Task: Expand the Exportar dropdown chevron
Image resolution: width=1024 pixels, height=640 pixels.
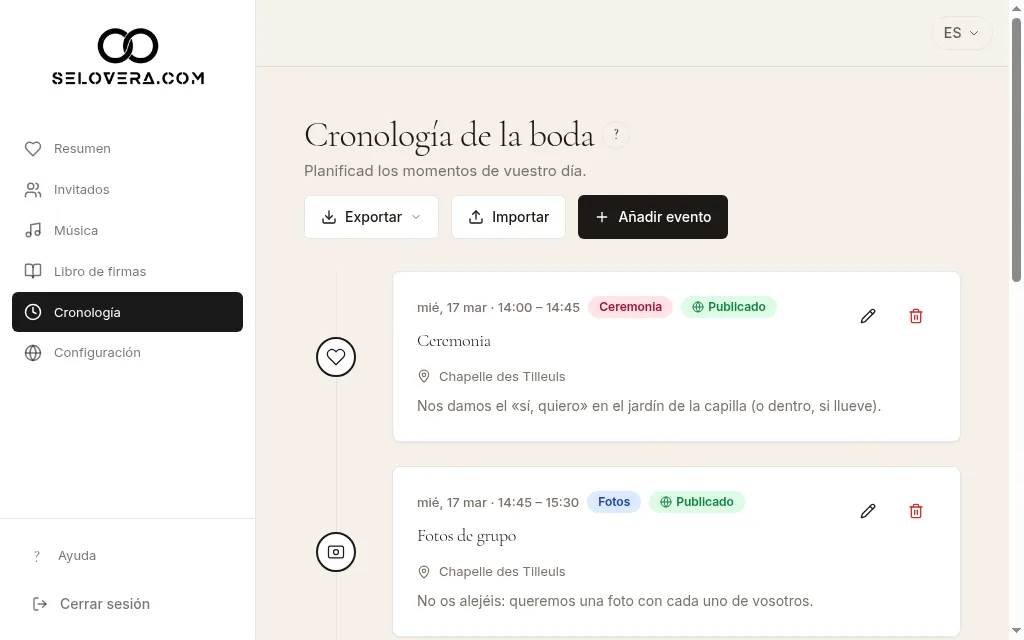Action: 416,217
